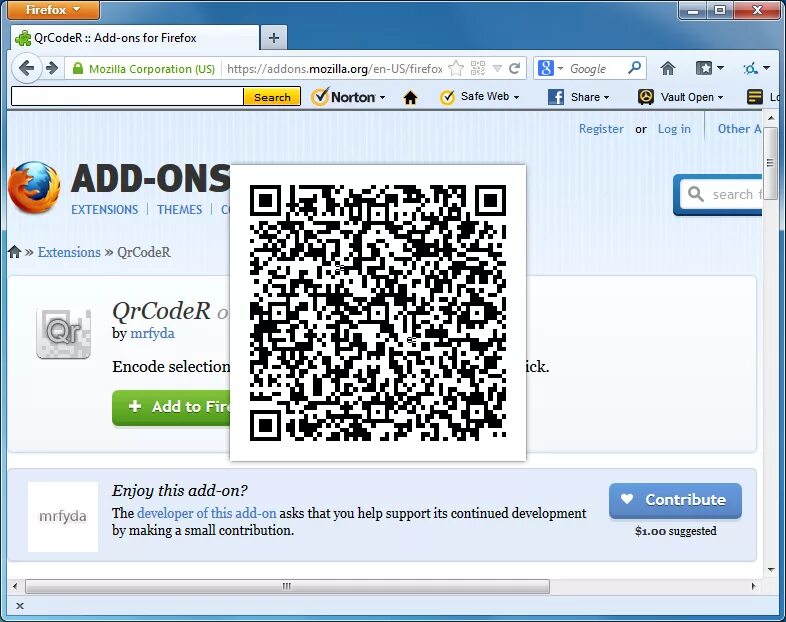Open the Firefox application menu button
This screenshot has width=786, height=622.
pos(54,10)
